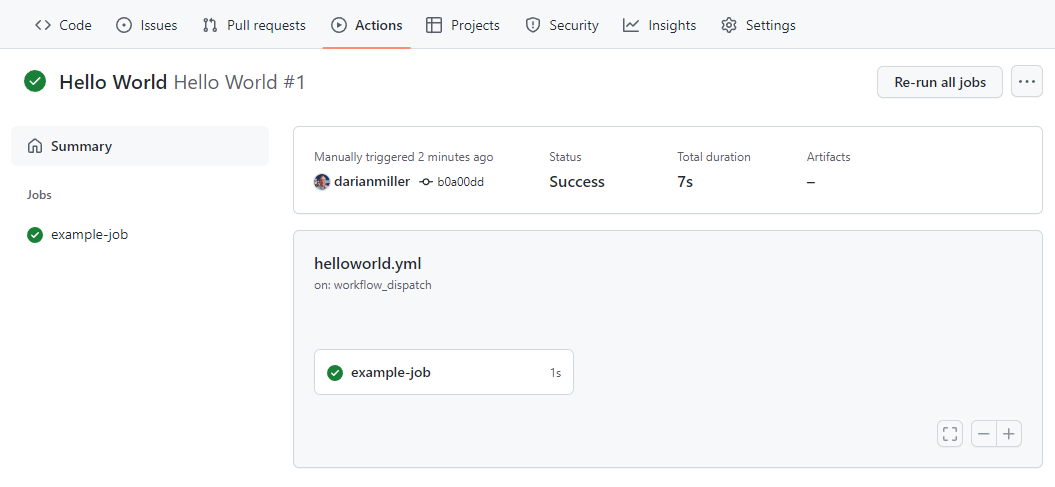Click the helloworld.yml workflow file name
Image resolution: width=1055 pixels, height=487 pixels.
click(367, 263)
